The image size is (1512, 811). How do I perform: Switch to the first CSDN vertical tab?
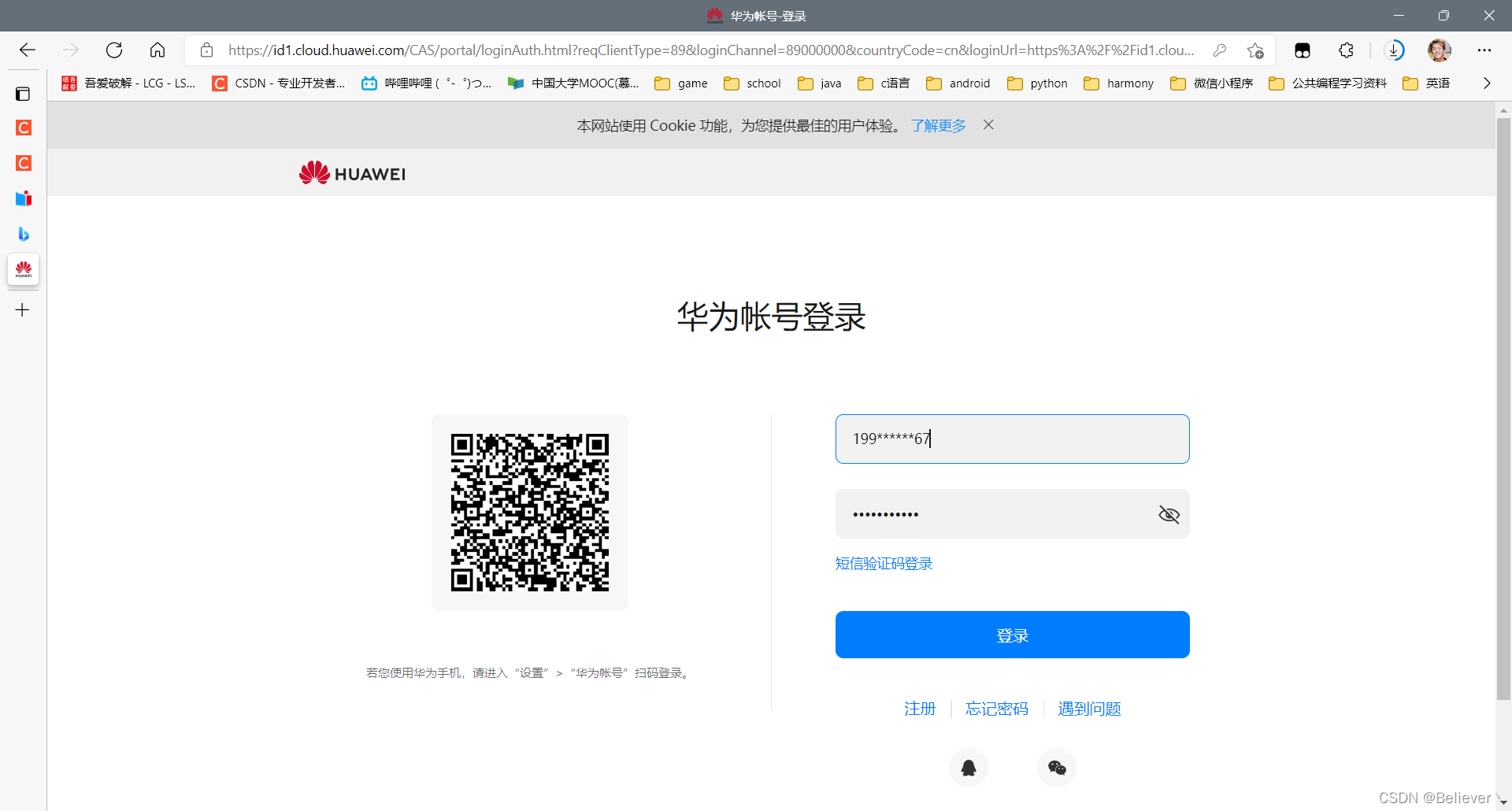tap(24, 128)
